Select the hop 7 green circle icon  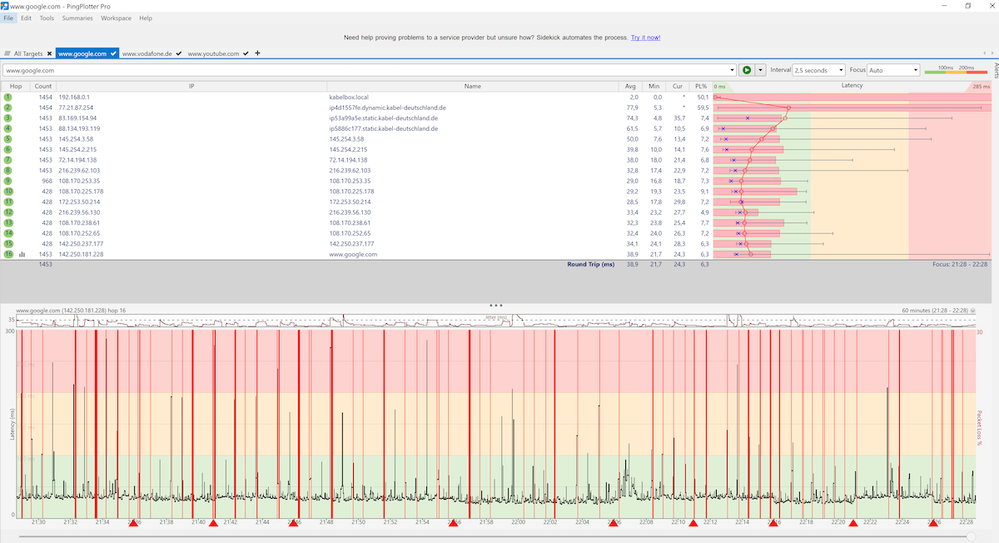coord(8,160)
